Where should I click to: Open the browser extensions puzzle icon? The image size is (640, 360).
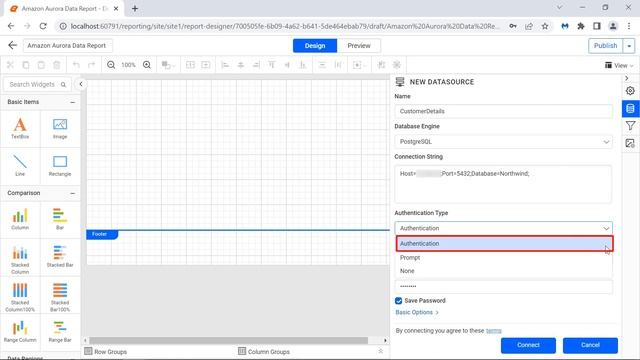(581, 26)
